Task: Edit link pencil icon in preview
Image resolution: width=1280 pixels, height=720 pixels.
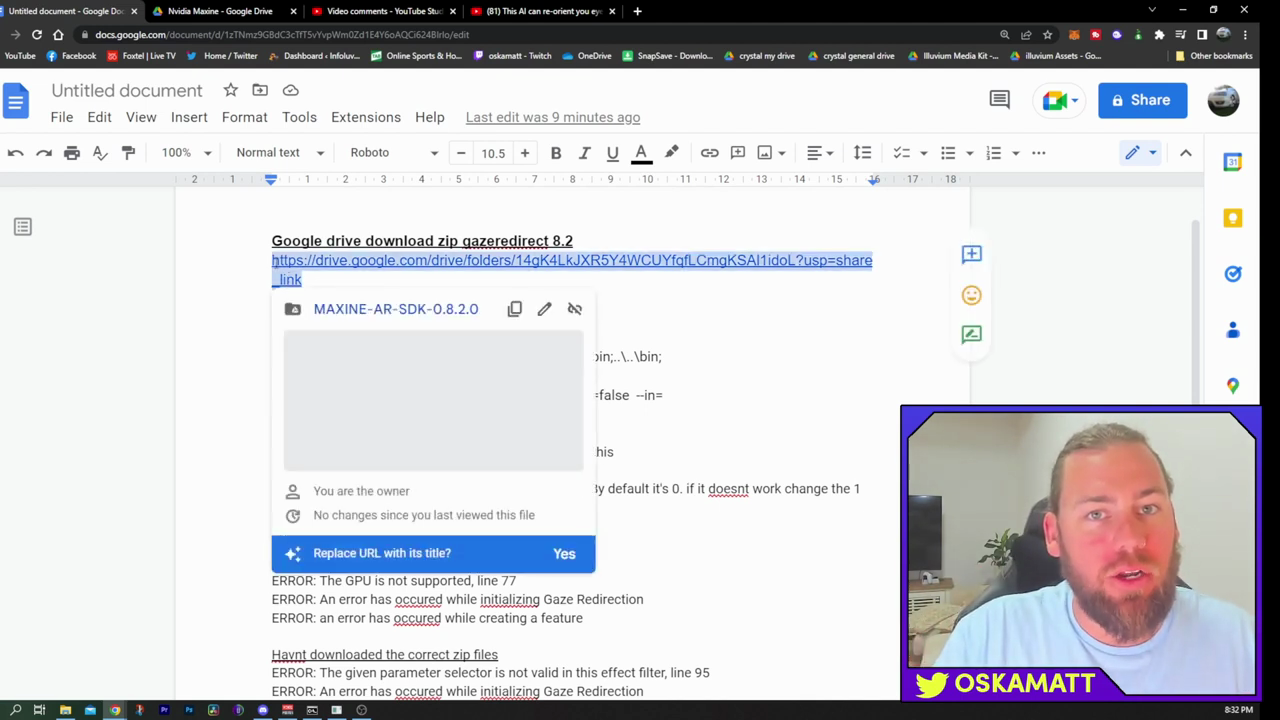Action: [x=544, y=309]
